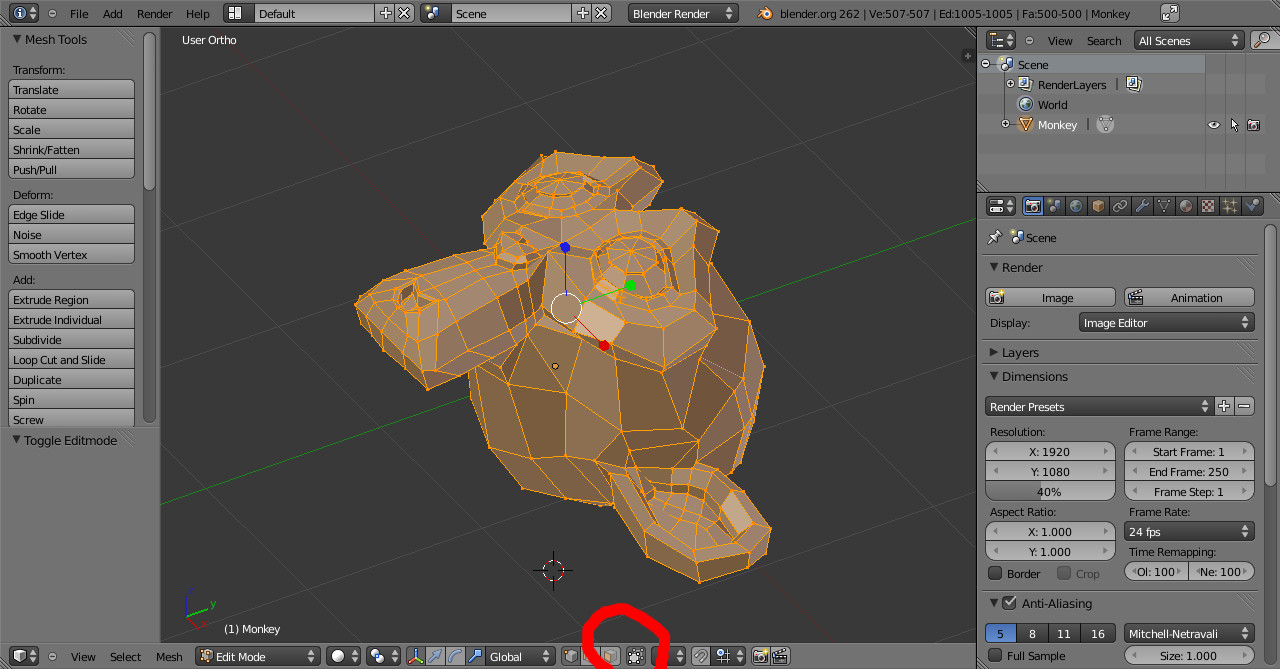Open the Mitchell-Netravali filter dropdown
1280x669 pixels.
coord(1189,633)
